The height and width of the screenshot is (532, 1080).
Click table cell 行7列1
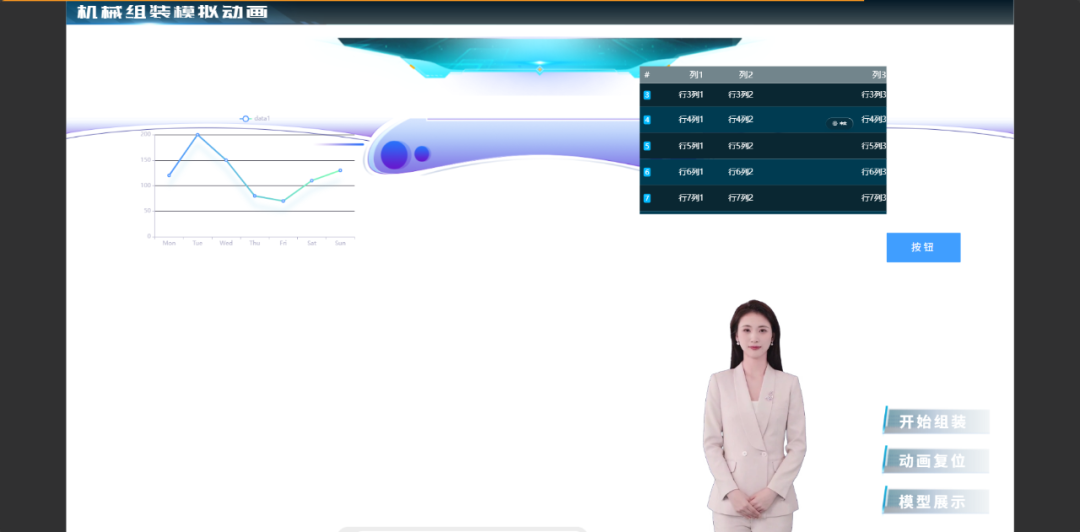click(x=691, y=198)
